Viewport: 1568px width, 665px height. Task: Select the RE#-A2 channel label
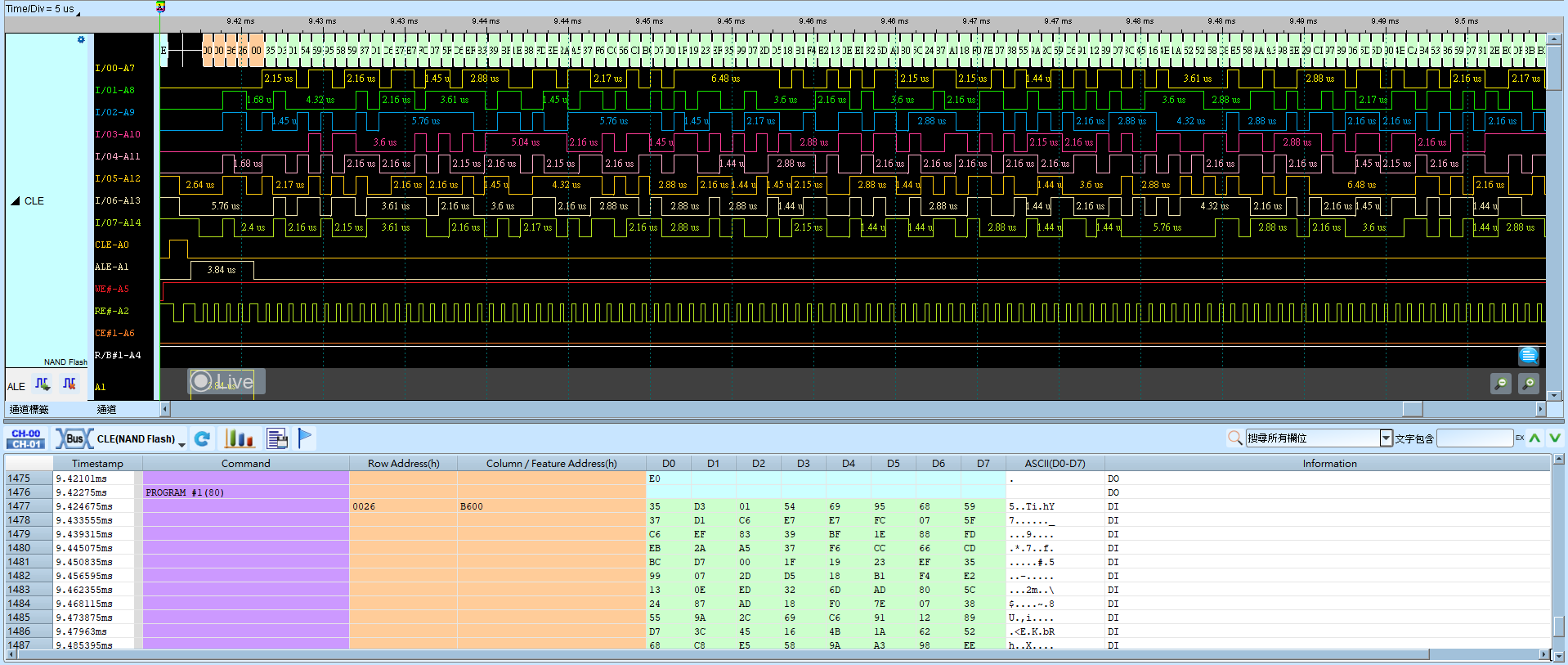pyautogui.click(x=112, y=312)
